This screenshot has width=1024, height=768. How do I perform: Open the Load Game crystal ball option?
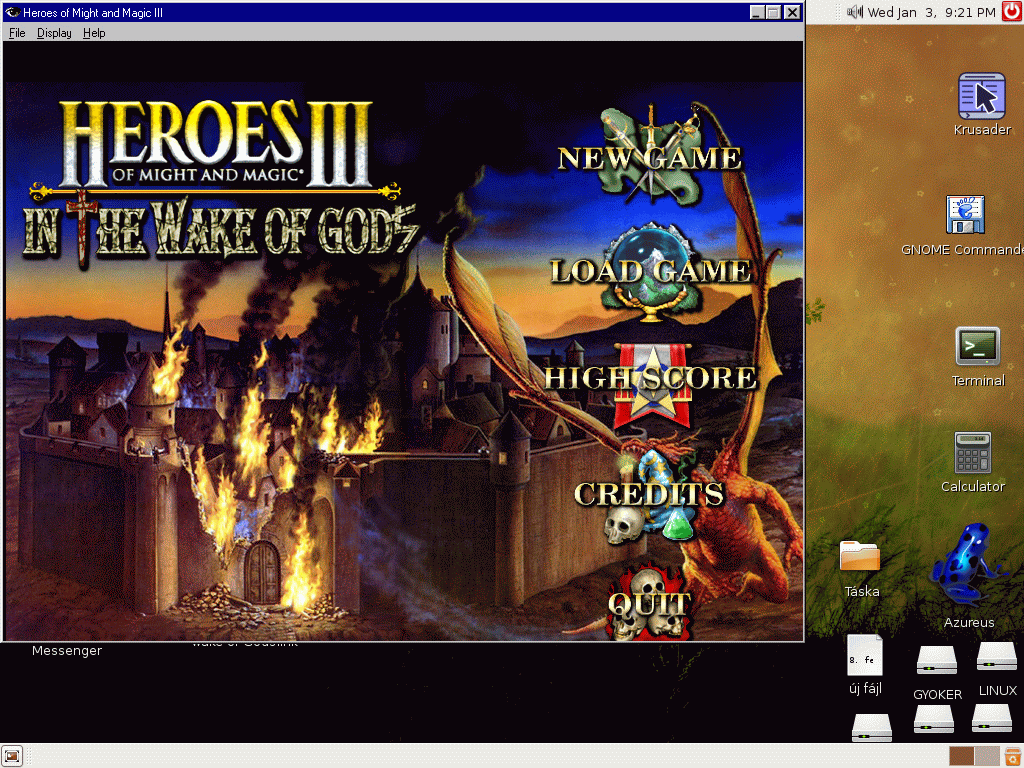pos(650,270)
